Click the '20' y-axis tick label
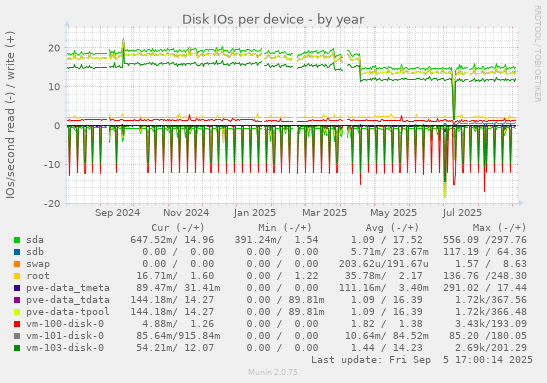Viewport: 547px width, 383px height. point(54,48)
